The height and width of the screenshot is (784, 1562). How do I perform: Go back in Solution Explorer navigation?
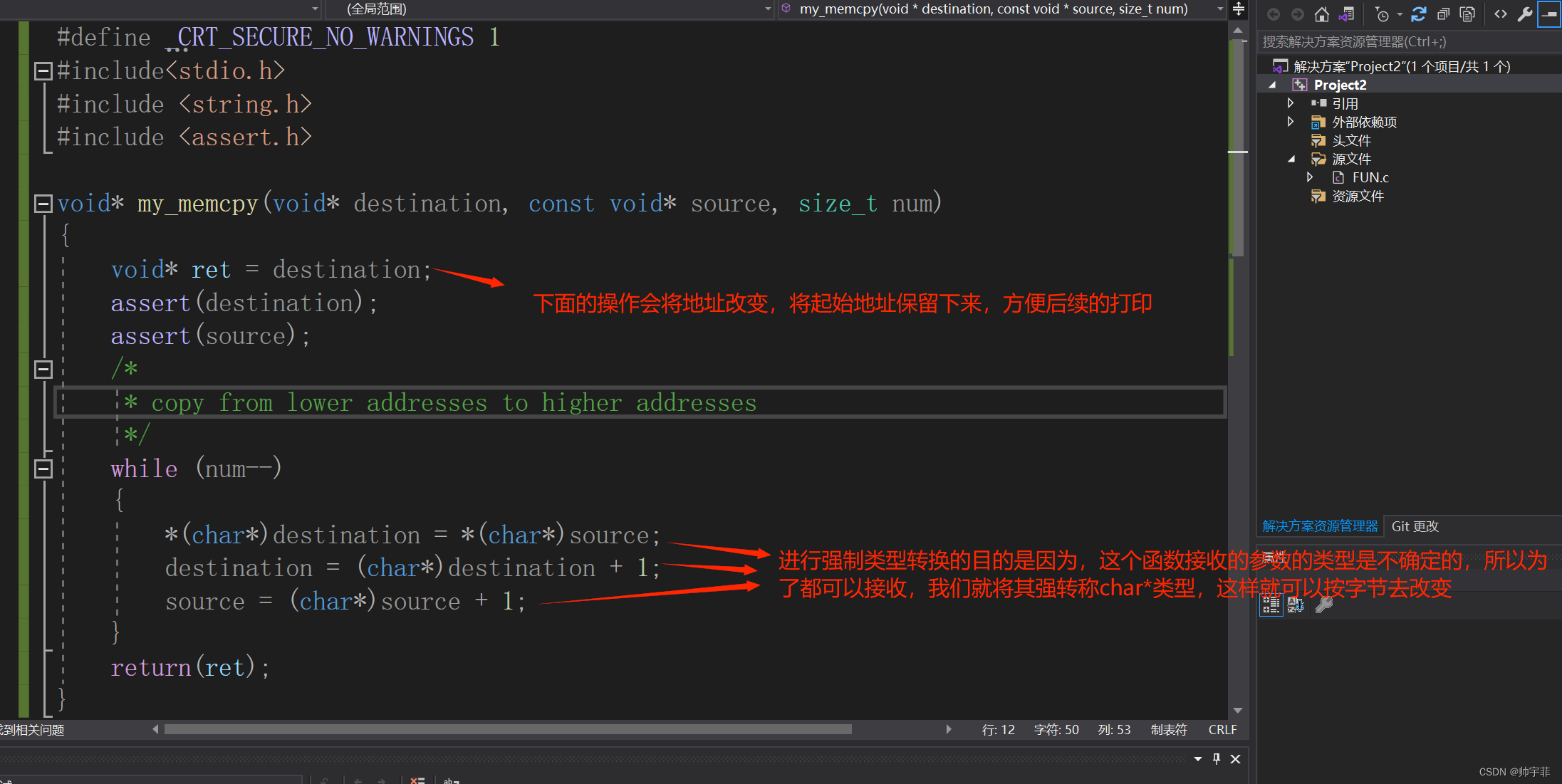(x=1274, y=14)
